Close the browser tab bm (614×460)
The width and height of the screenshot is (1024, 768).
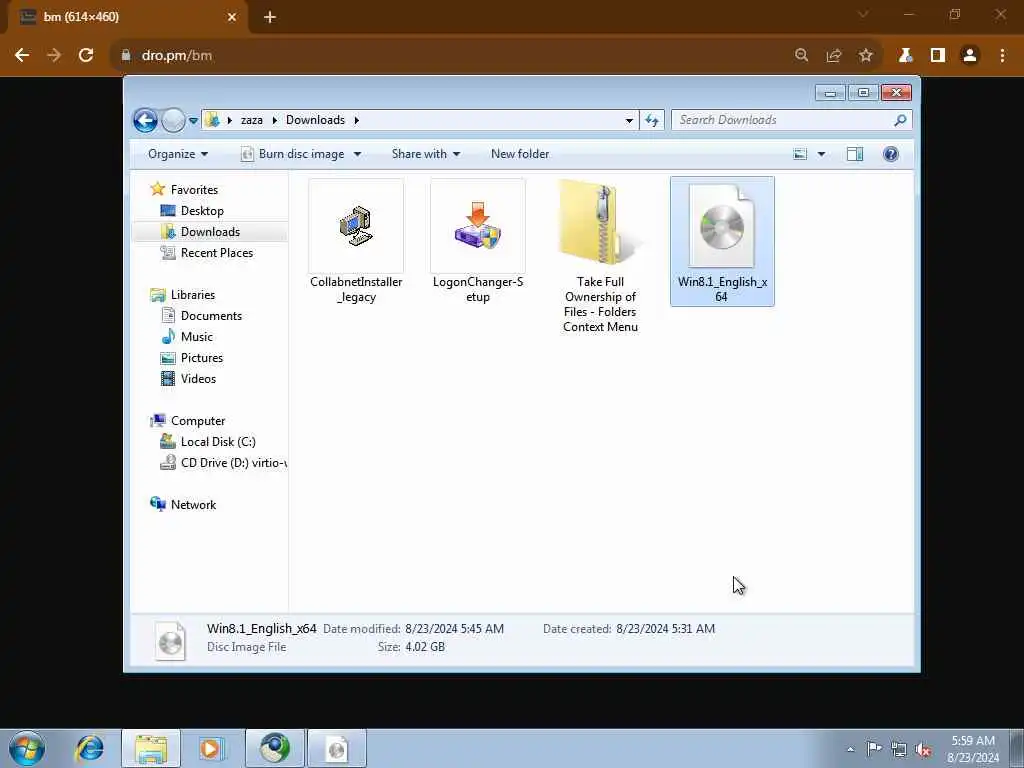[x=232, y=18]
